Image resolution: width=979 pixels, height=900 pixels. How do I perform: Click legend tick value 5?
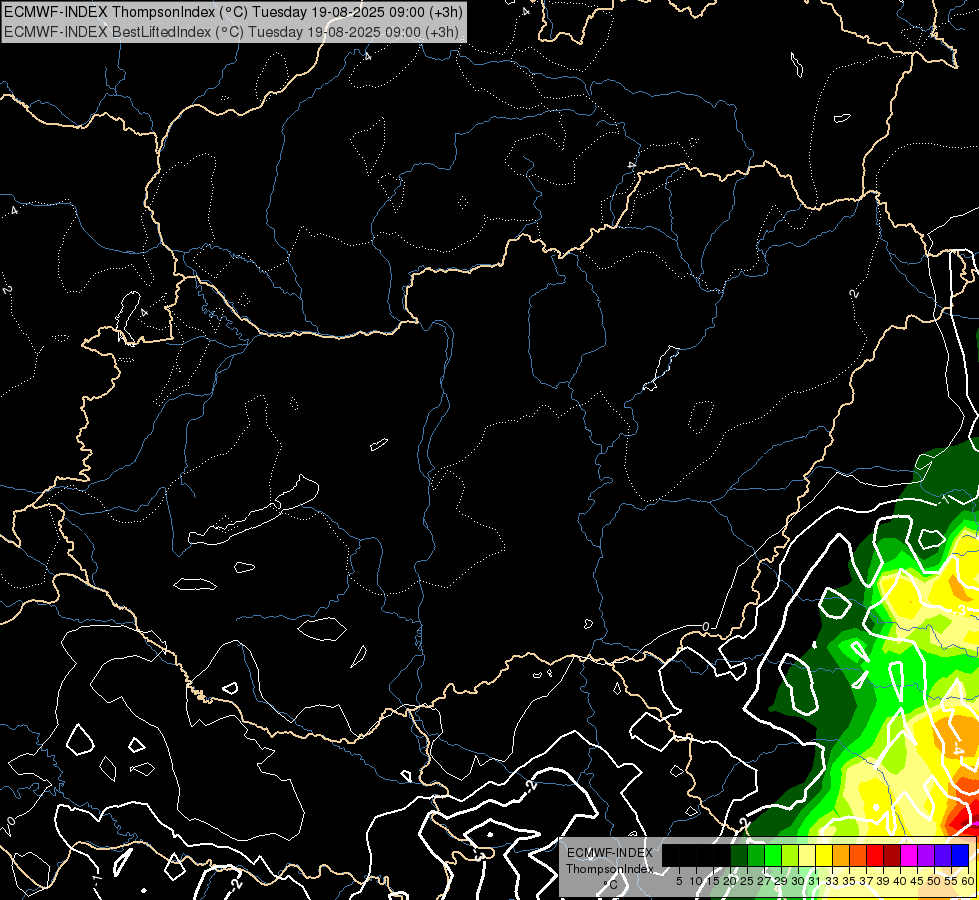679,881
